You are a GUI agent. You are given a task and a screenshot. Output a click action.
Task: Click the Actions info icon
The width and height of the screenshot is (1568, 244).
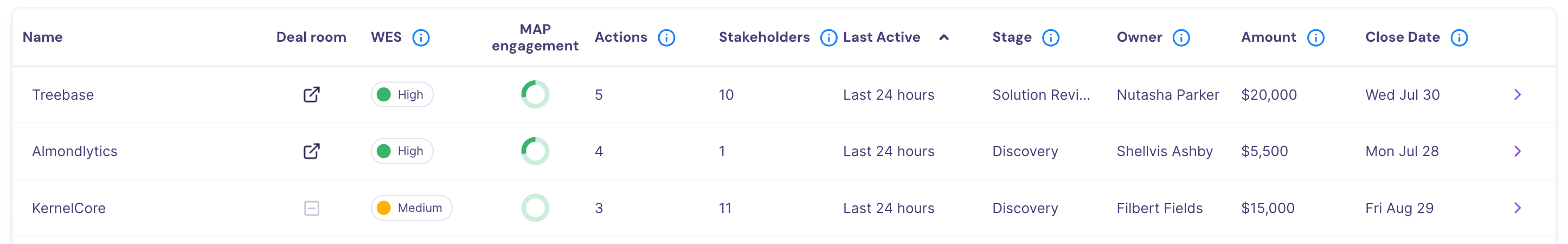[x=666, y=38]
